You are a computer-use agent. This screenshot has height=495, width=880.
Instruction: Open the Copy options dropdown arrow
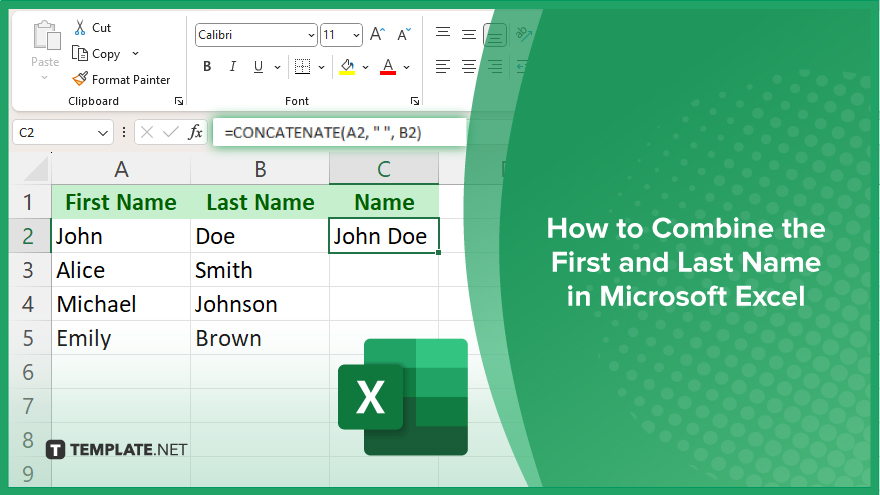click(x=135, y=53)
